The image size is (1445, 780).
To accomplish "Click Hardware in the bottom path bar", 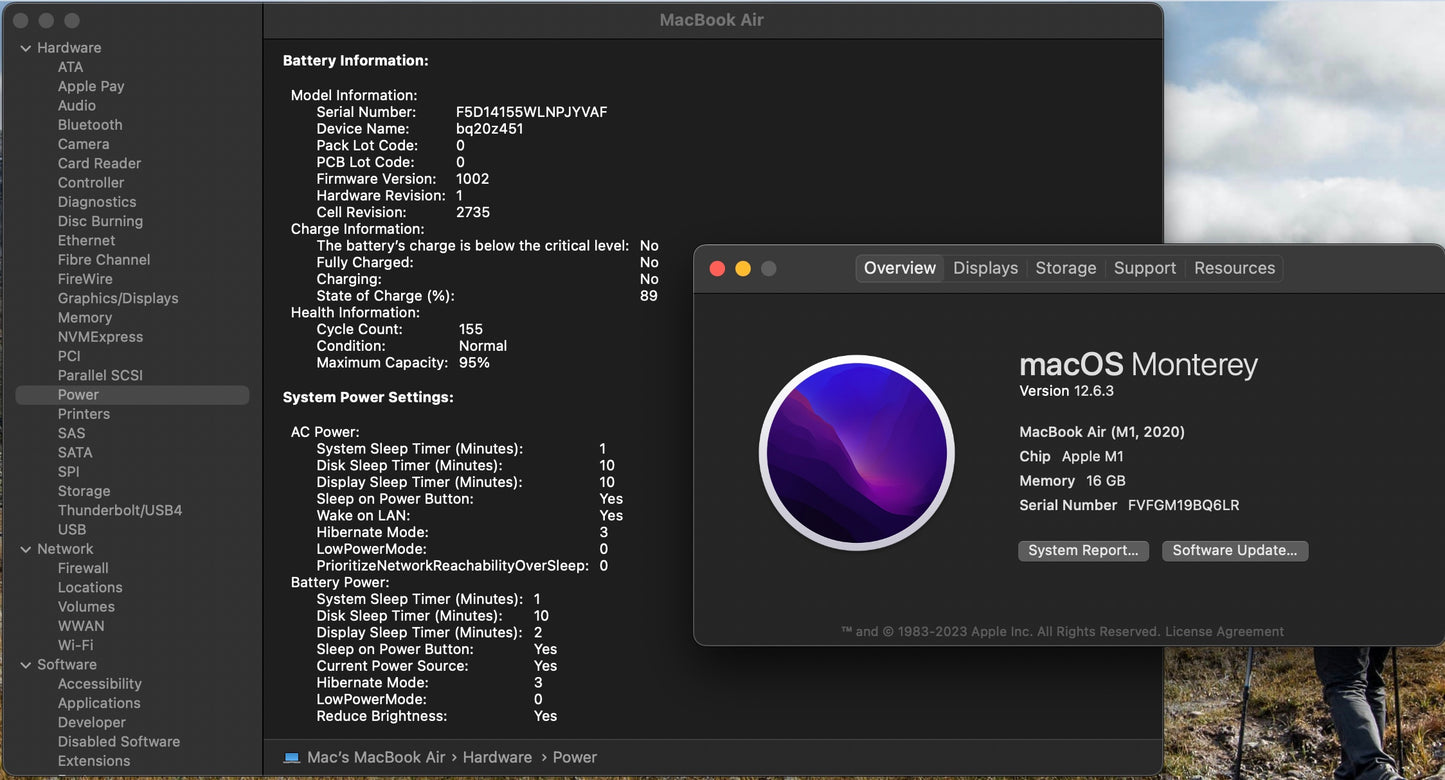I will [497, 758].
